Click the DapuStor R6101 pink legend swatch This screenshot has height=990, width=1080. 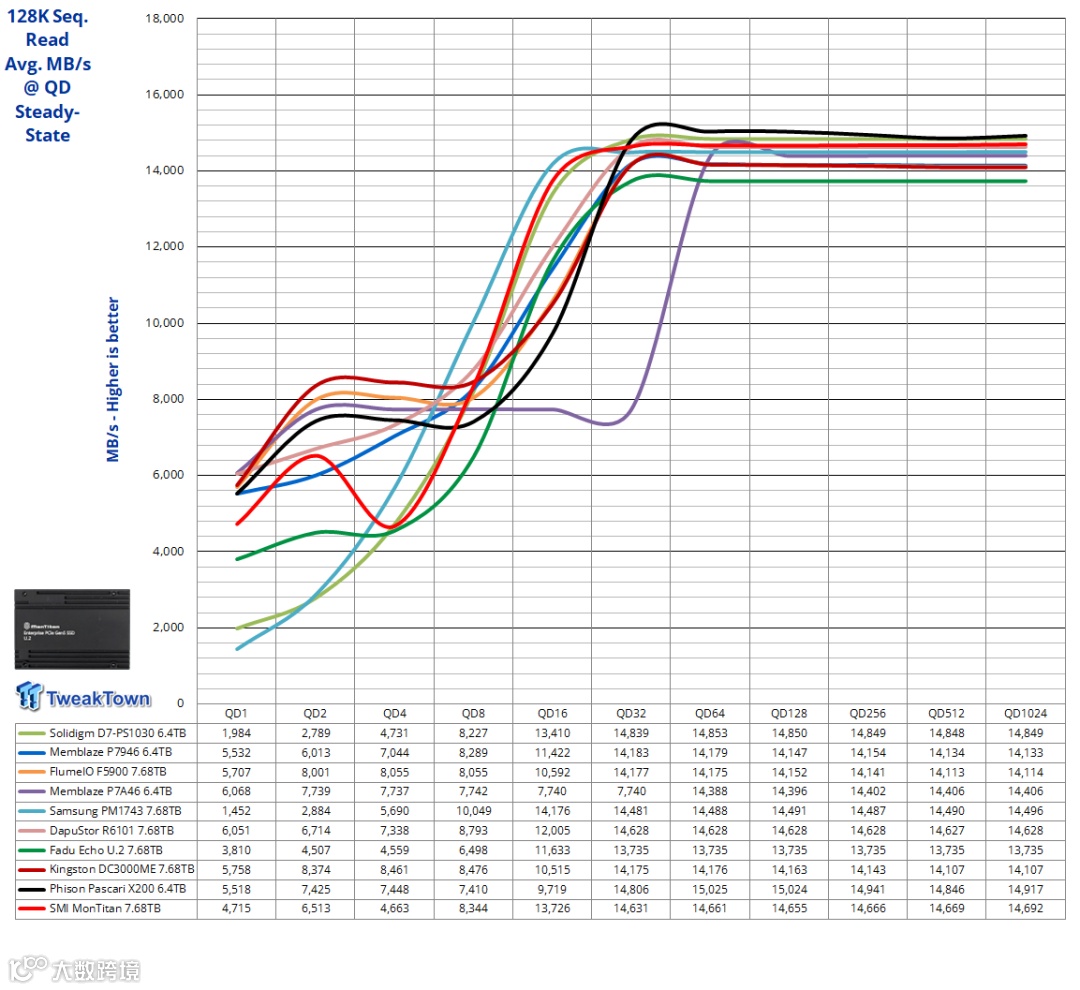point(32,831)
